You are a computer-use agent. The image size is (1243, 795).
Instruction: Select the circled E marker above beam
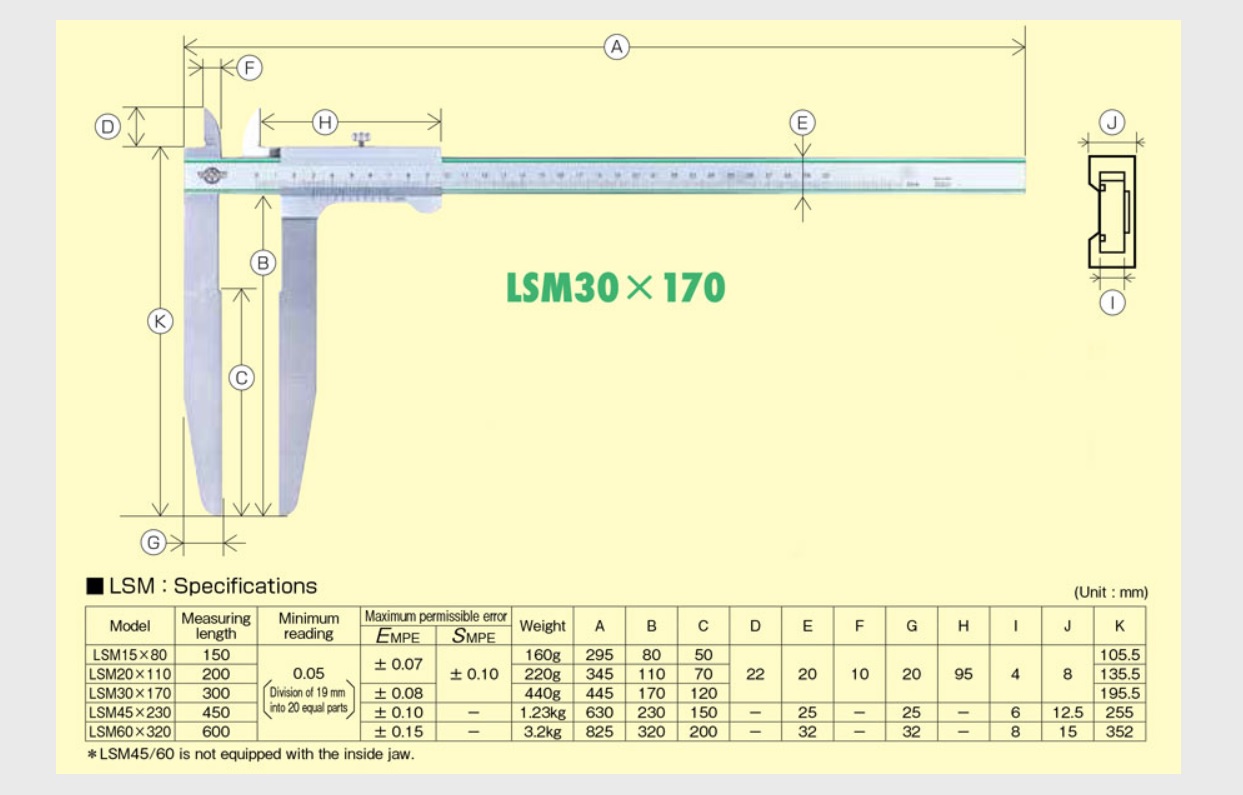(802, 123)
